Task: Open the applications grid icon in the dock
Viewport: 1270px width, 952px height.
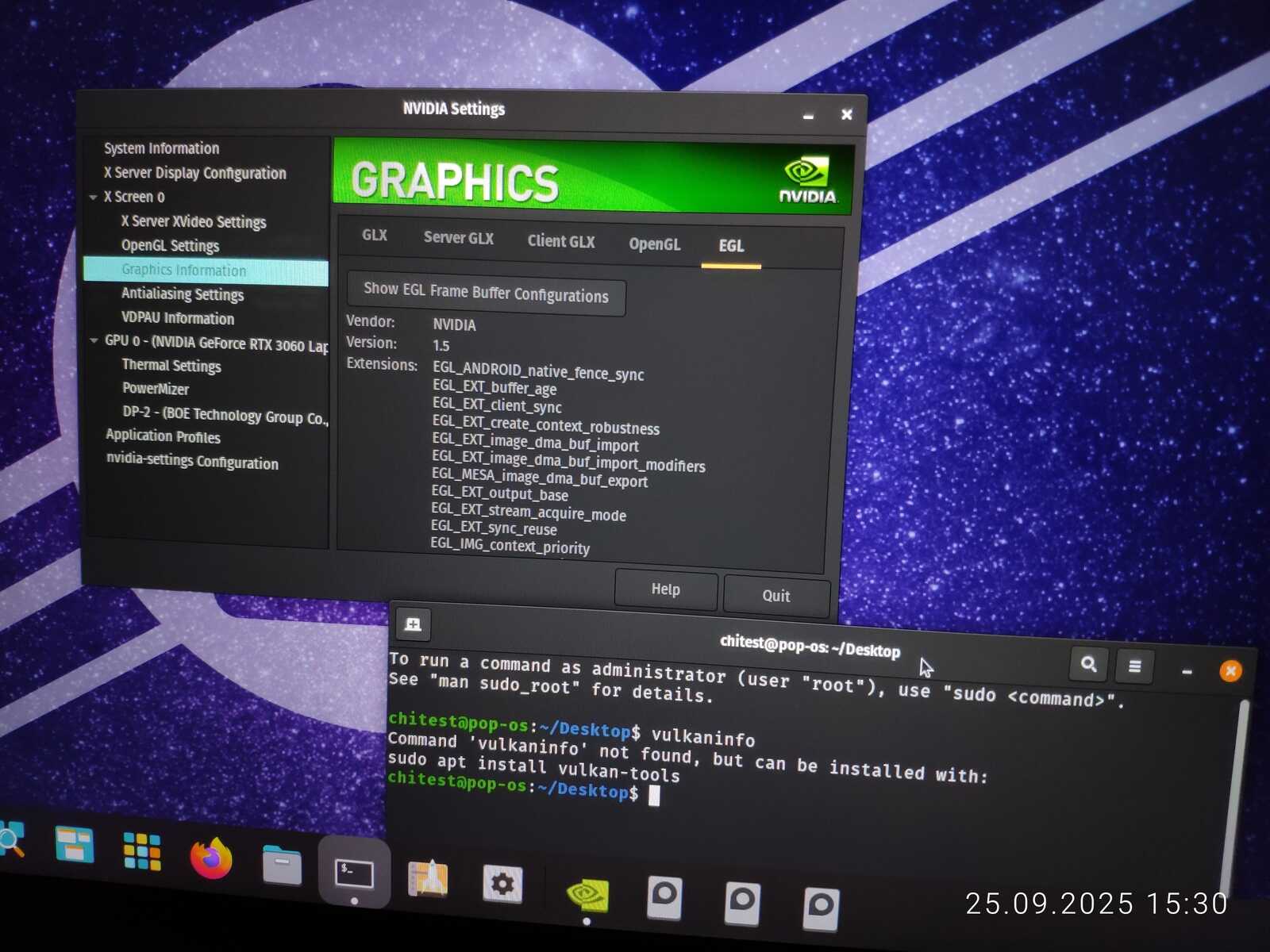Action: [142, 851]
